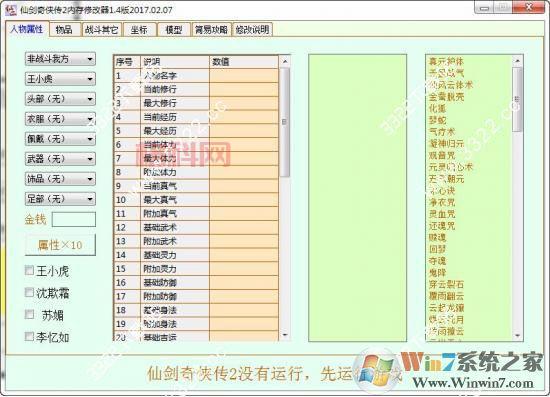Click value cell for row 13 附加武术
The width and height of the screenshot is (550, 397).
point(244,241)
